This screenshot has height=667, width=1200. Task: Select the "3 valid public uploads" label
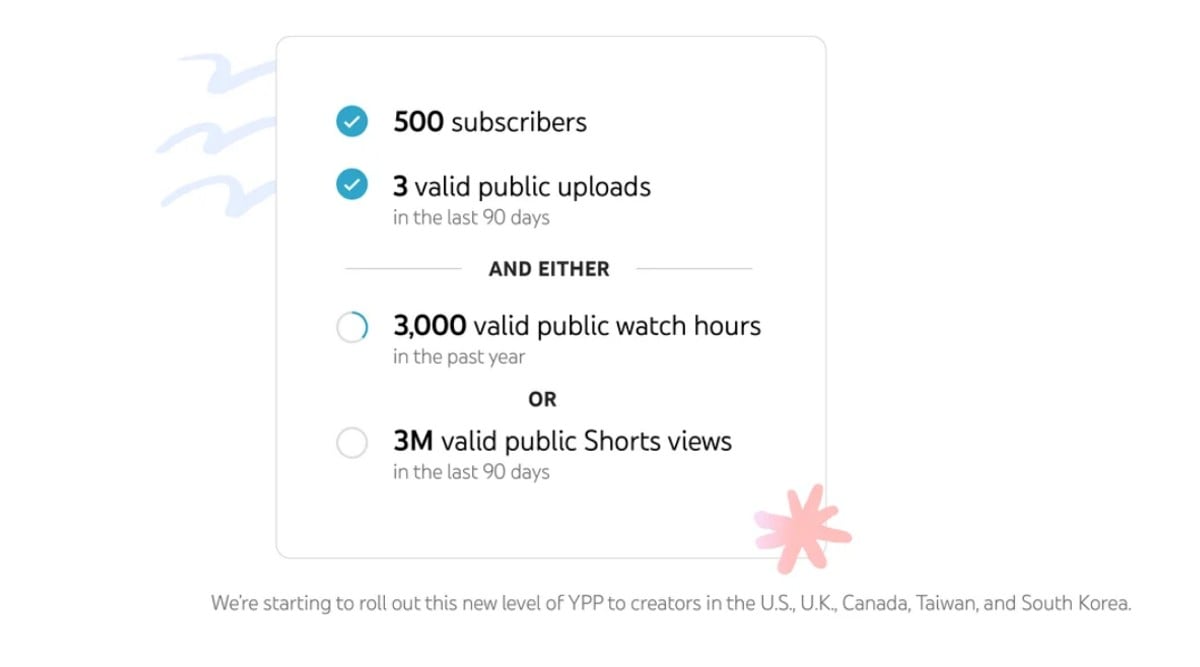click(521, 186)
